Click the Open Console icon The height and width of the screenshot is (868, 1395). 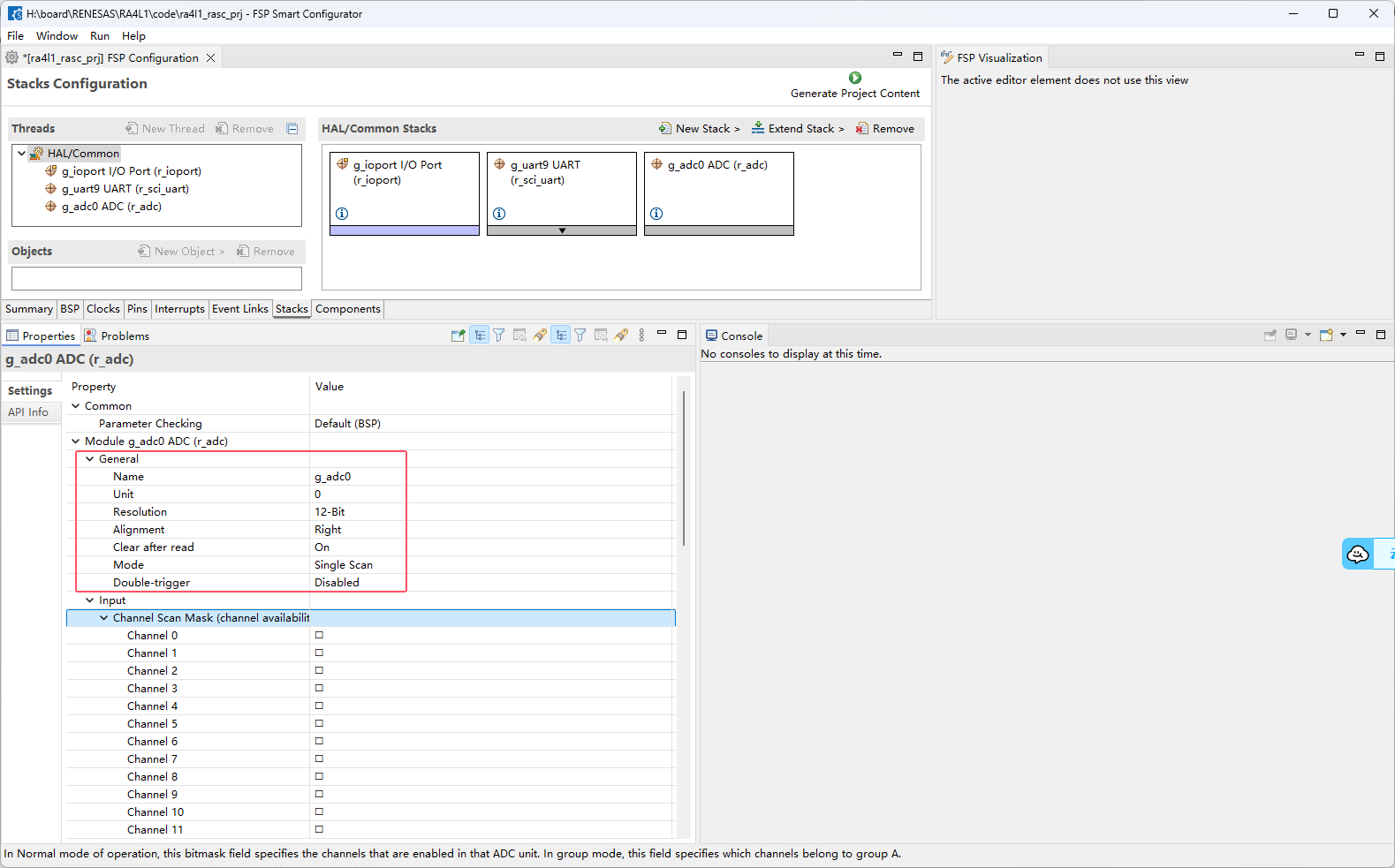click(1325, 336)
